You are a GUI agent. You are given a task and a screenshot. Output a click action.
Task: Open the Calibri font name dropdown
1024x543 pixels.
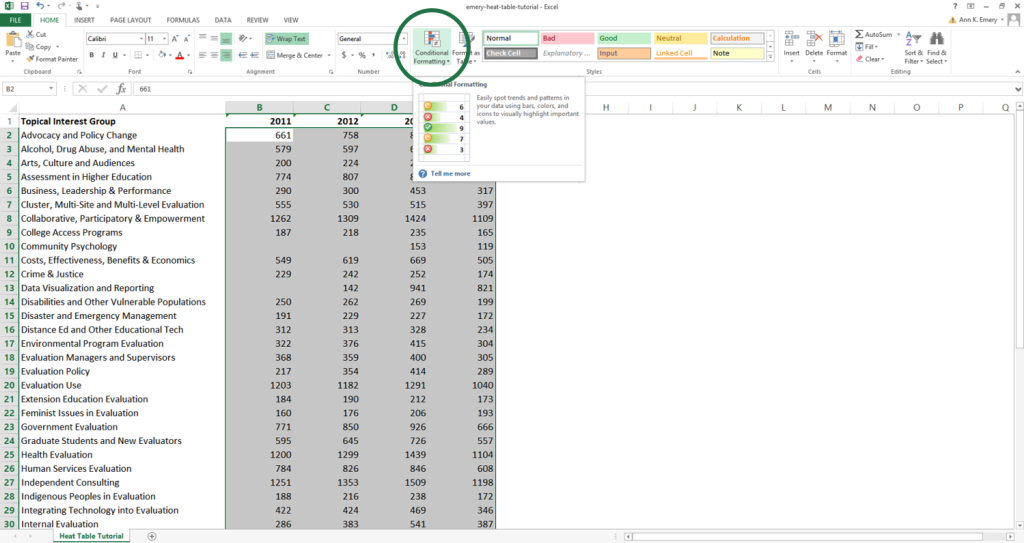click(141, 39)
